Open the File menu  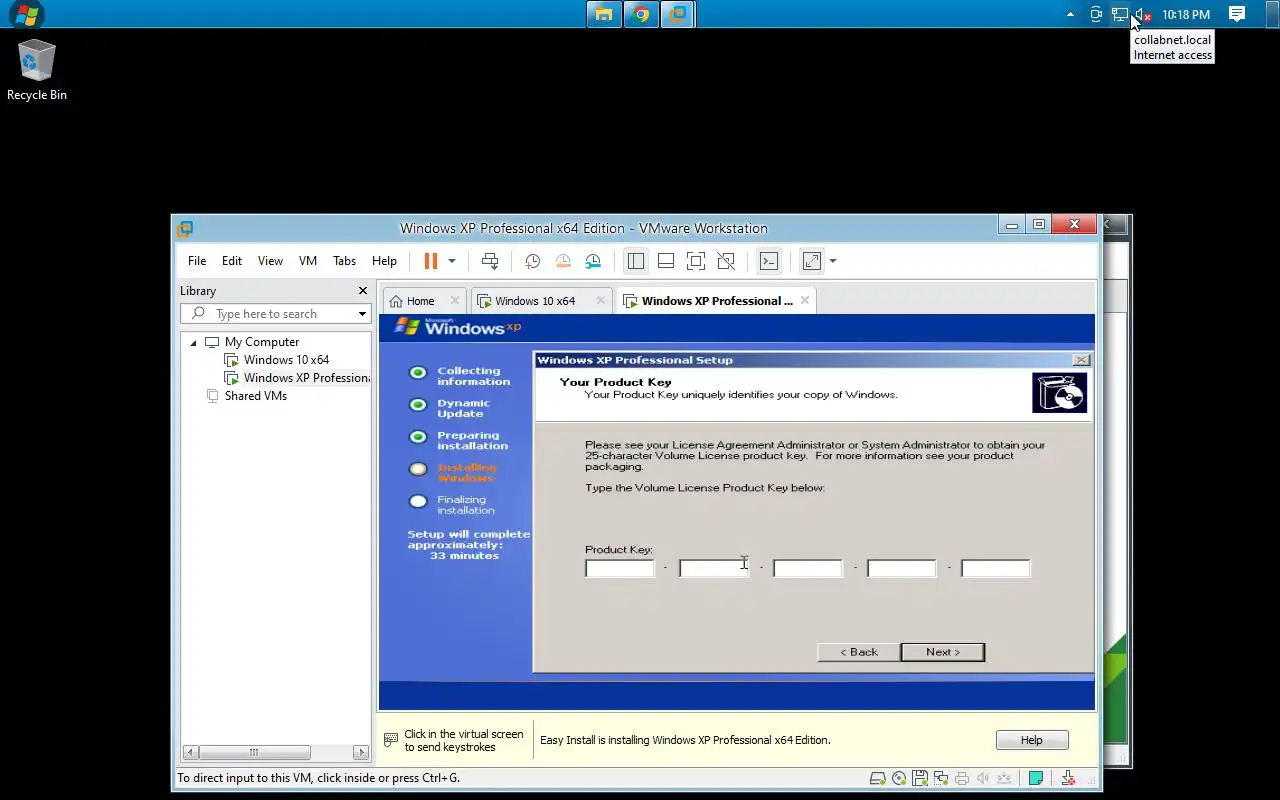(197, 261)
